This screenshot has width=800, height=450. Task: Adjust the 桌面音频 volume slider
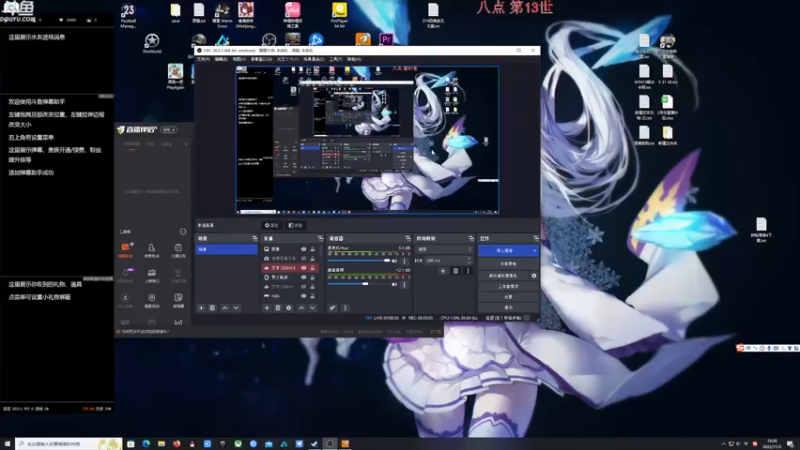tap(359, 284)
